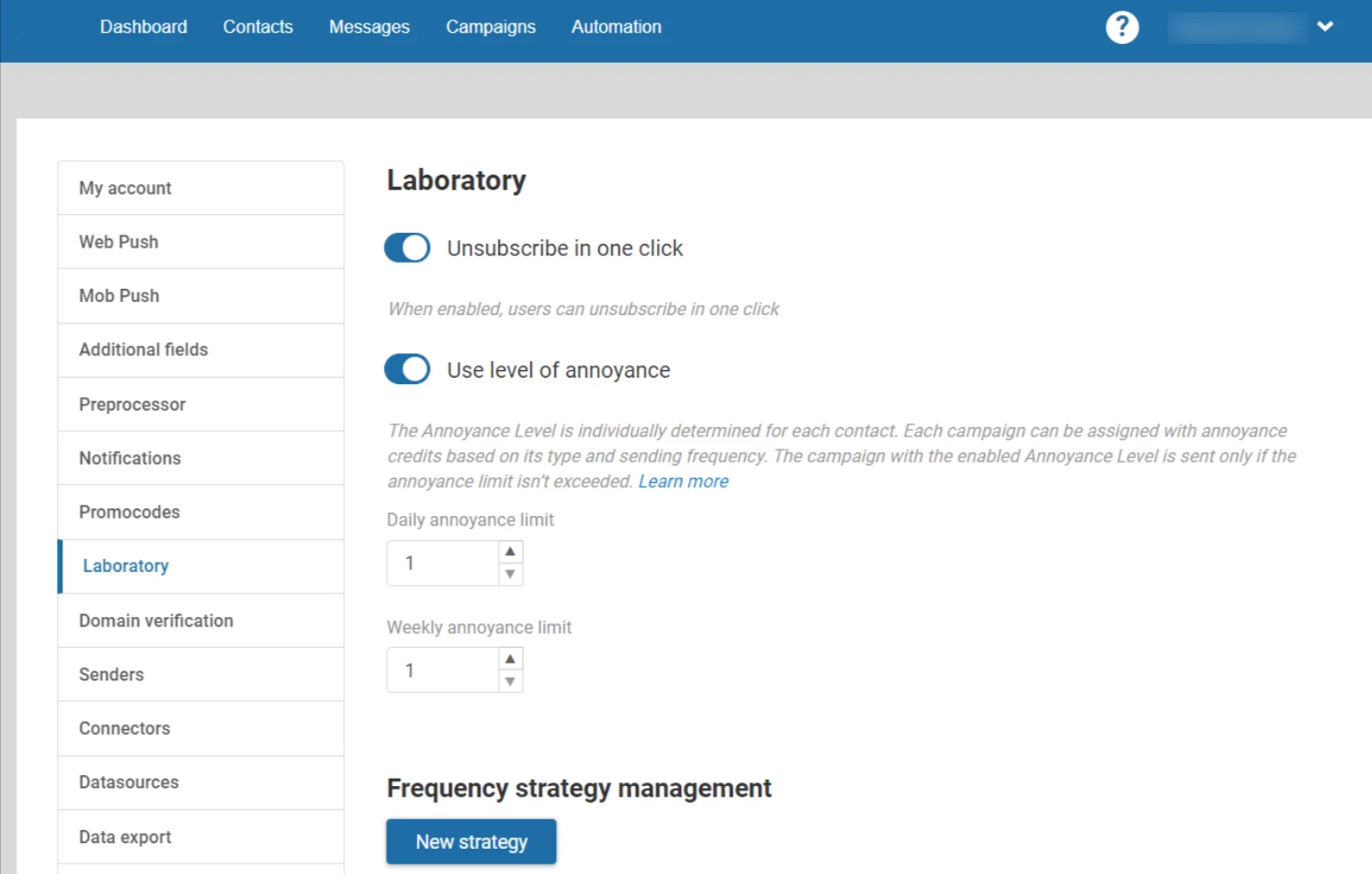
Task: Click the Daily annoyance limit input field
Action: coord(443,563)
